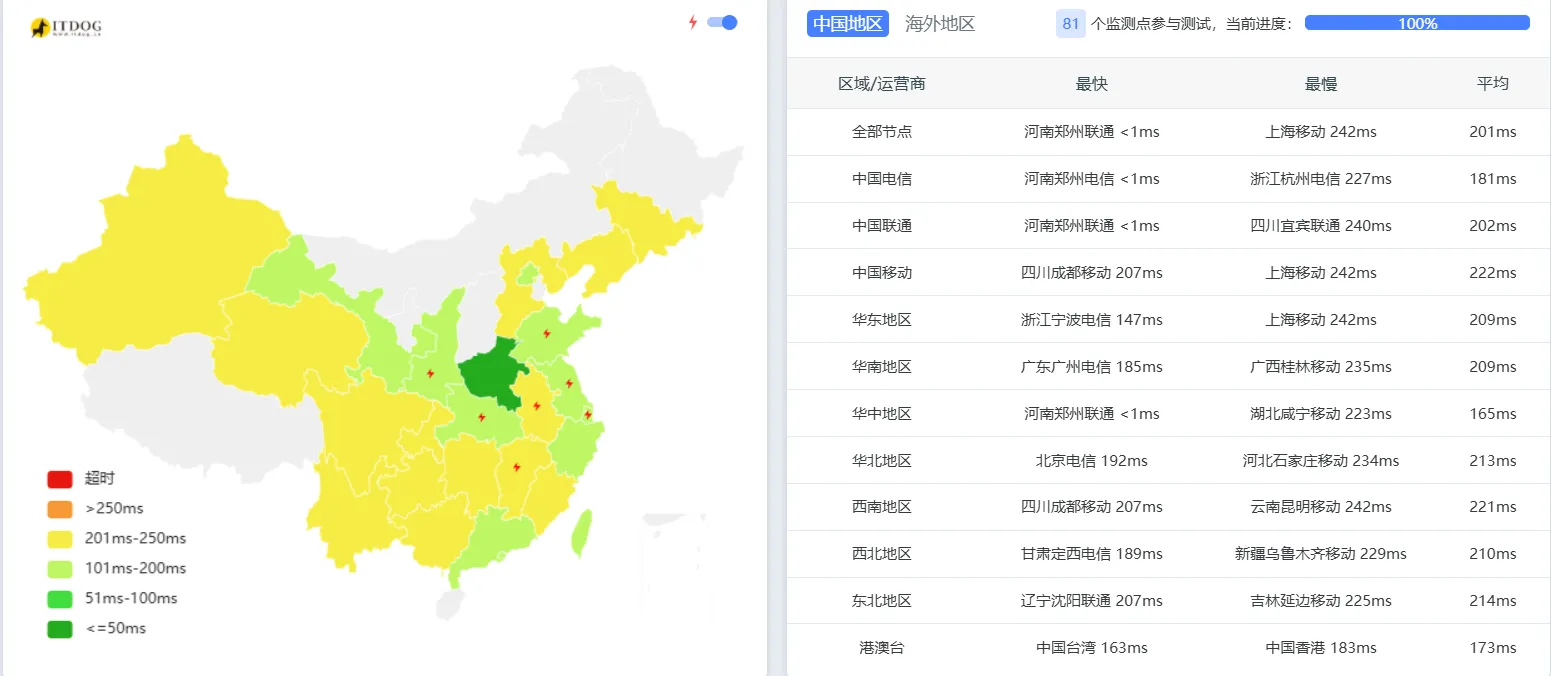1551x676 pixels.
Task: Select the dark green Henan province on map
Action: 495,375
